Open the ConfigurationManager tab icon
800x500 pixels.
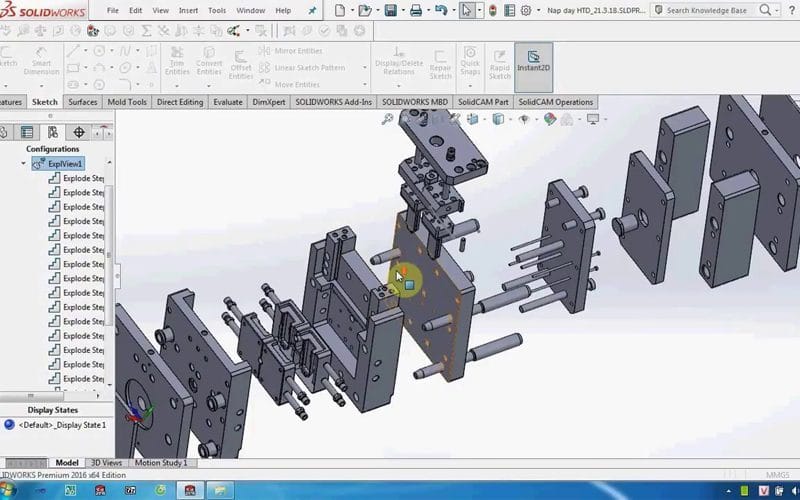pos(53,133)
